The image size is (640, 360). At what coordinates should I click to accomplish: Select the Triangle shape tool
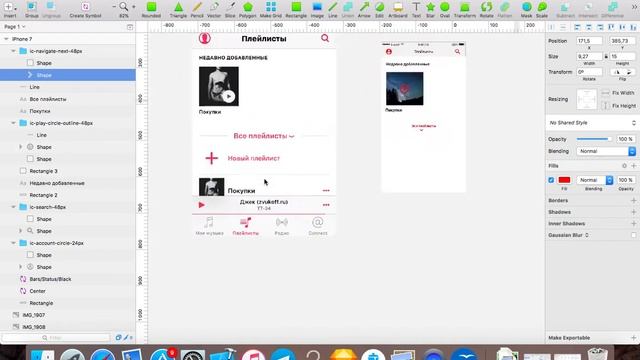[x=178, y=9]
